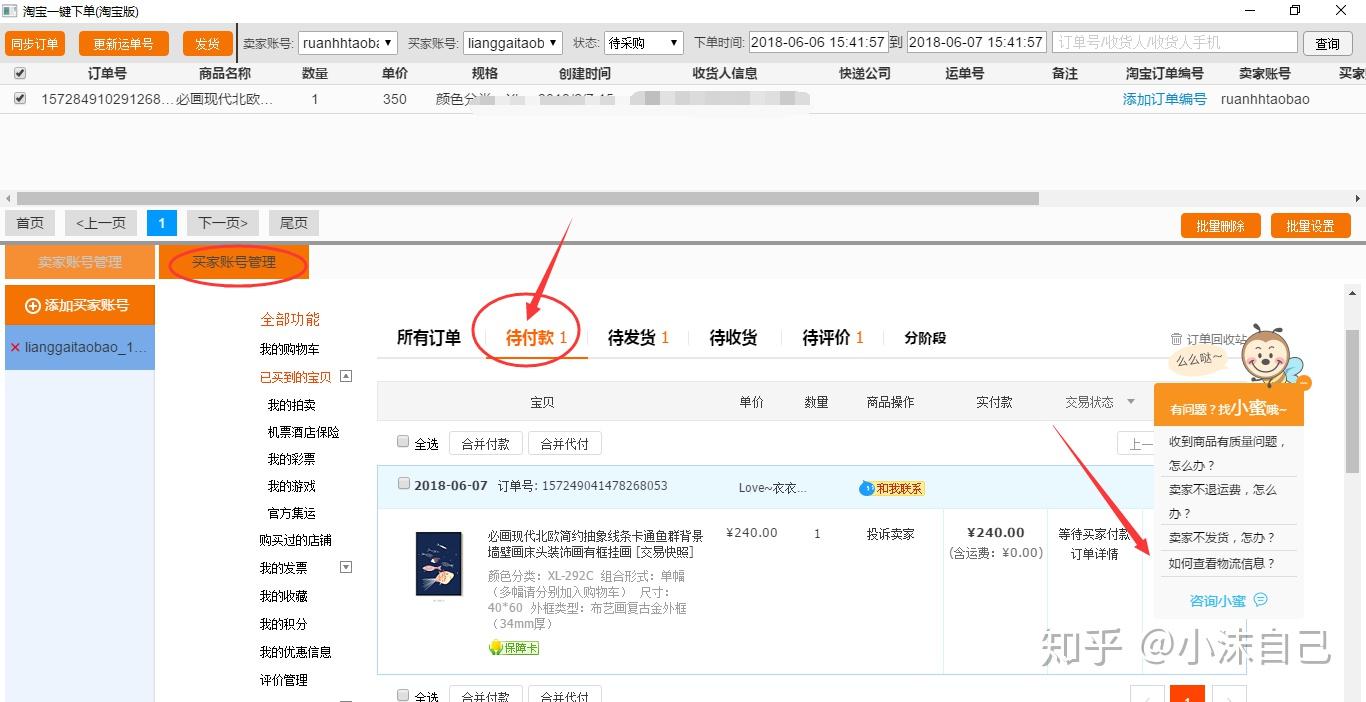Click the 添加买家账号 button
Viewport: 1366px width, 702px height.
80,305
